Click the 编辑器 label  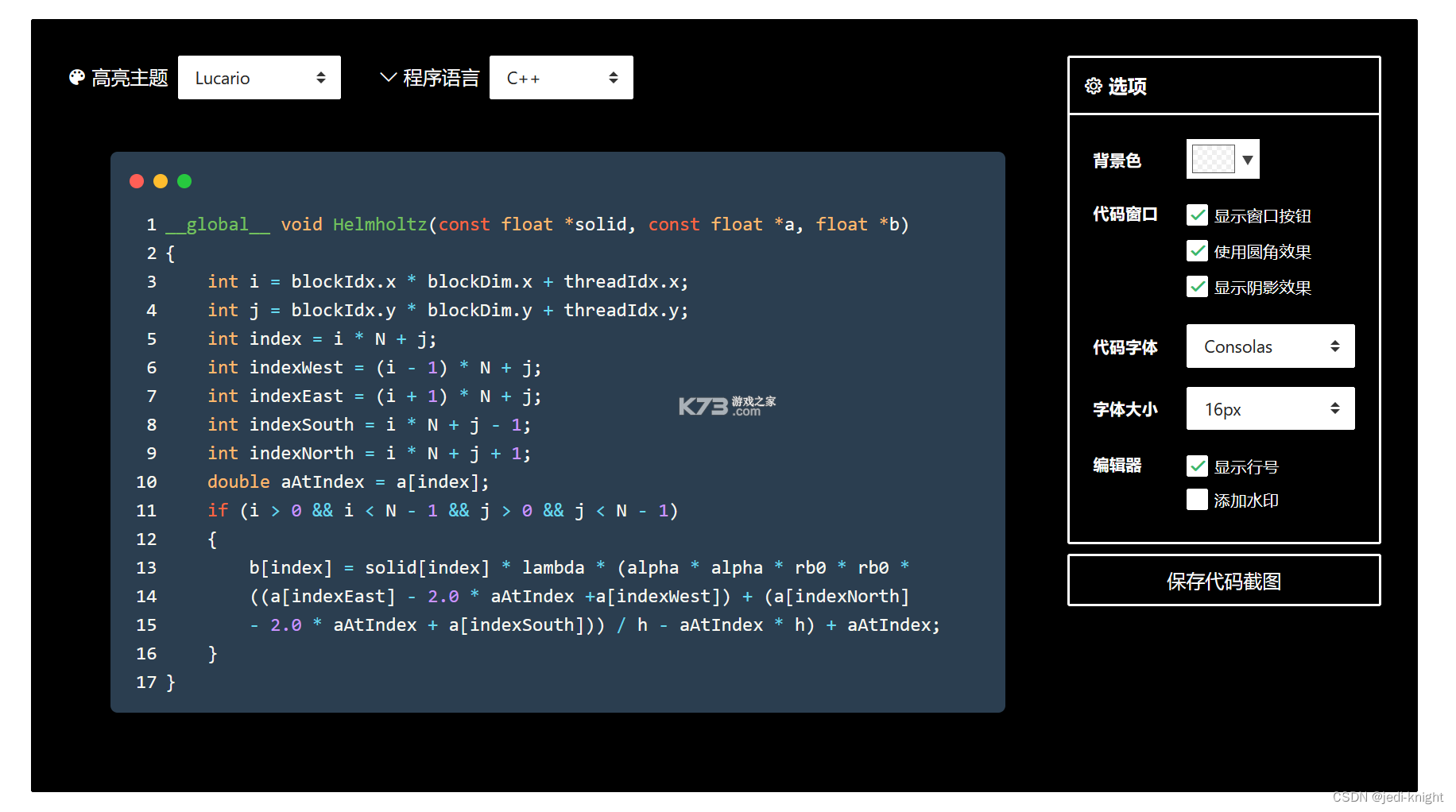tap(1117, 465)
